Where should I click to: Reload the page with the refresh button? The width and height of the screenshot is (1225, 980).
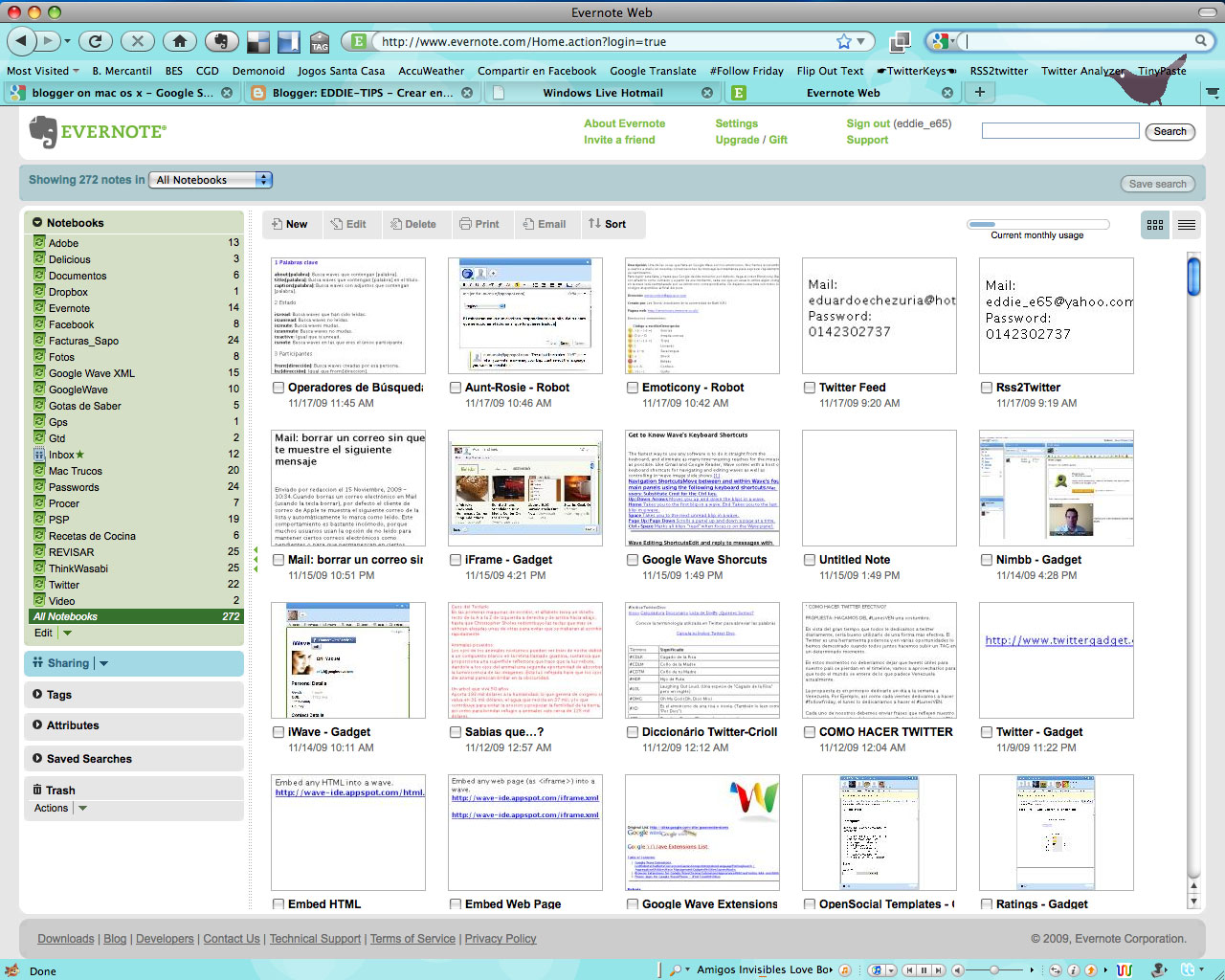(x=95, y=41)
